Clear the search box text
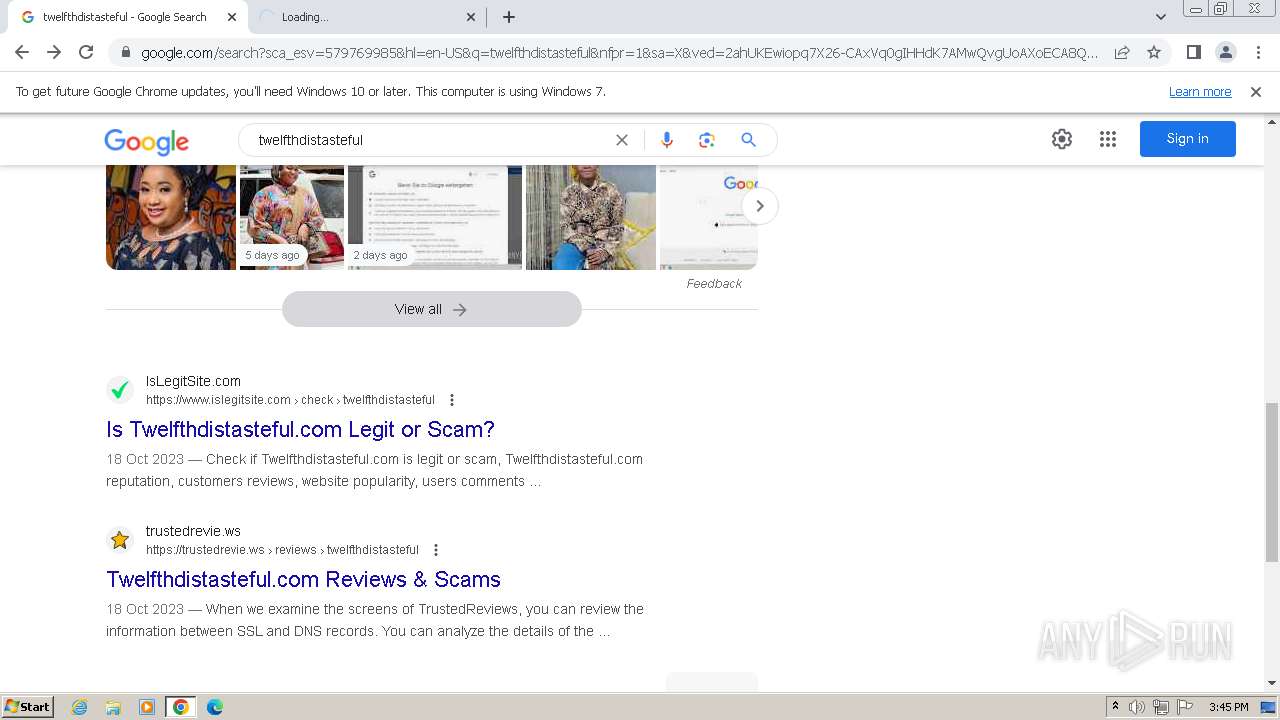1280x720 pixels. coord(622,140)
